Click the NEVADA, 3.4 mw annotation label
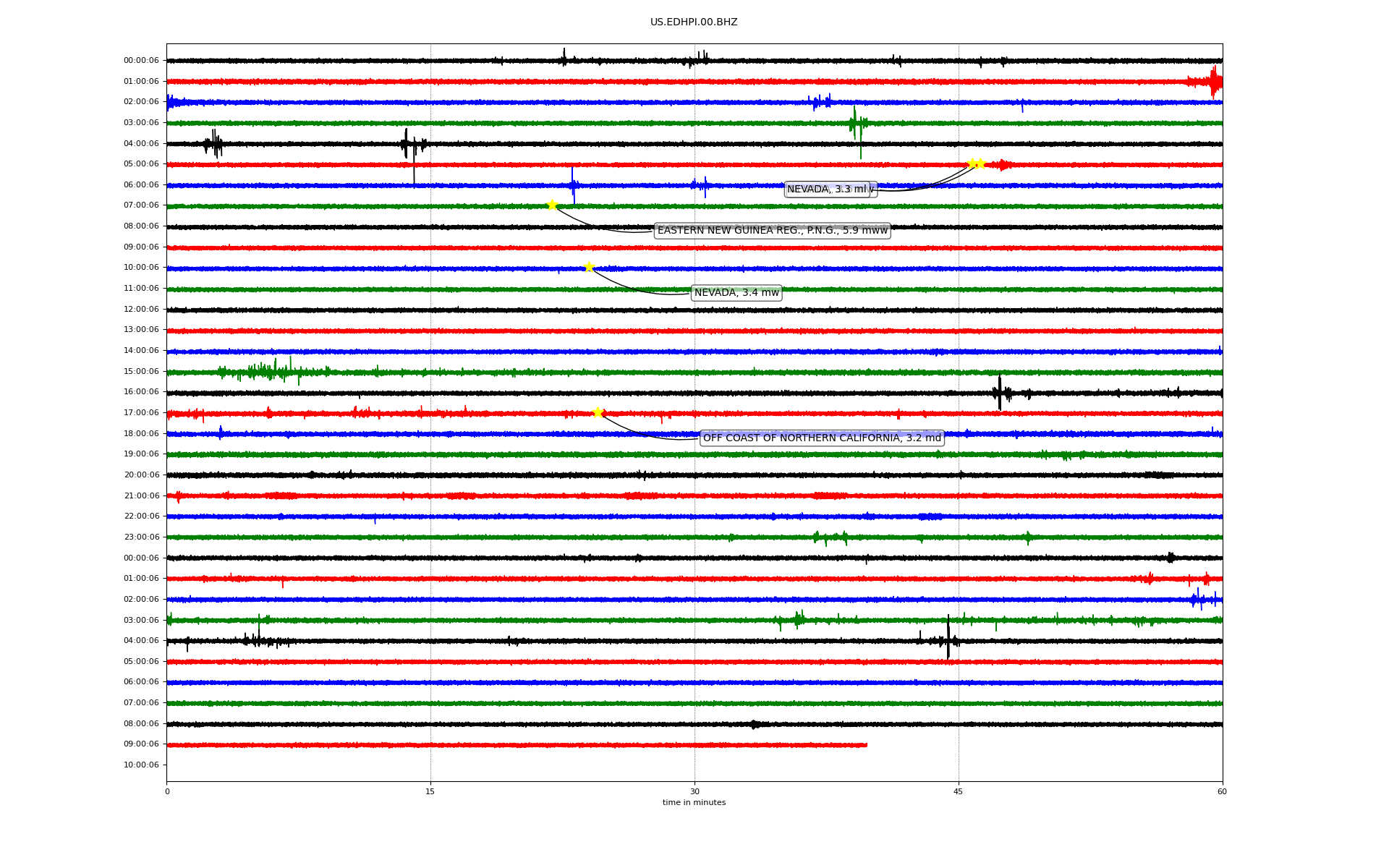Image resolution: width=1389 pixels, height=868 pixels. [x=736, y=293]
